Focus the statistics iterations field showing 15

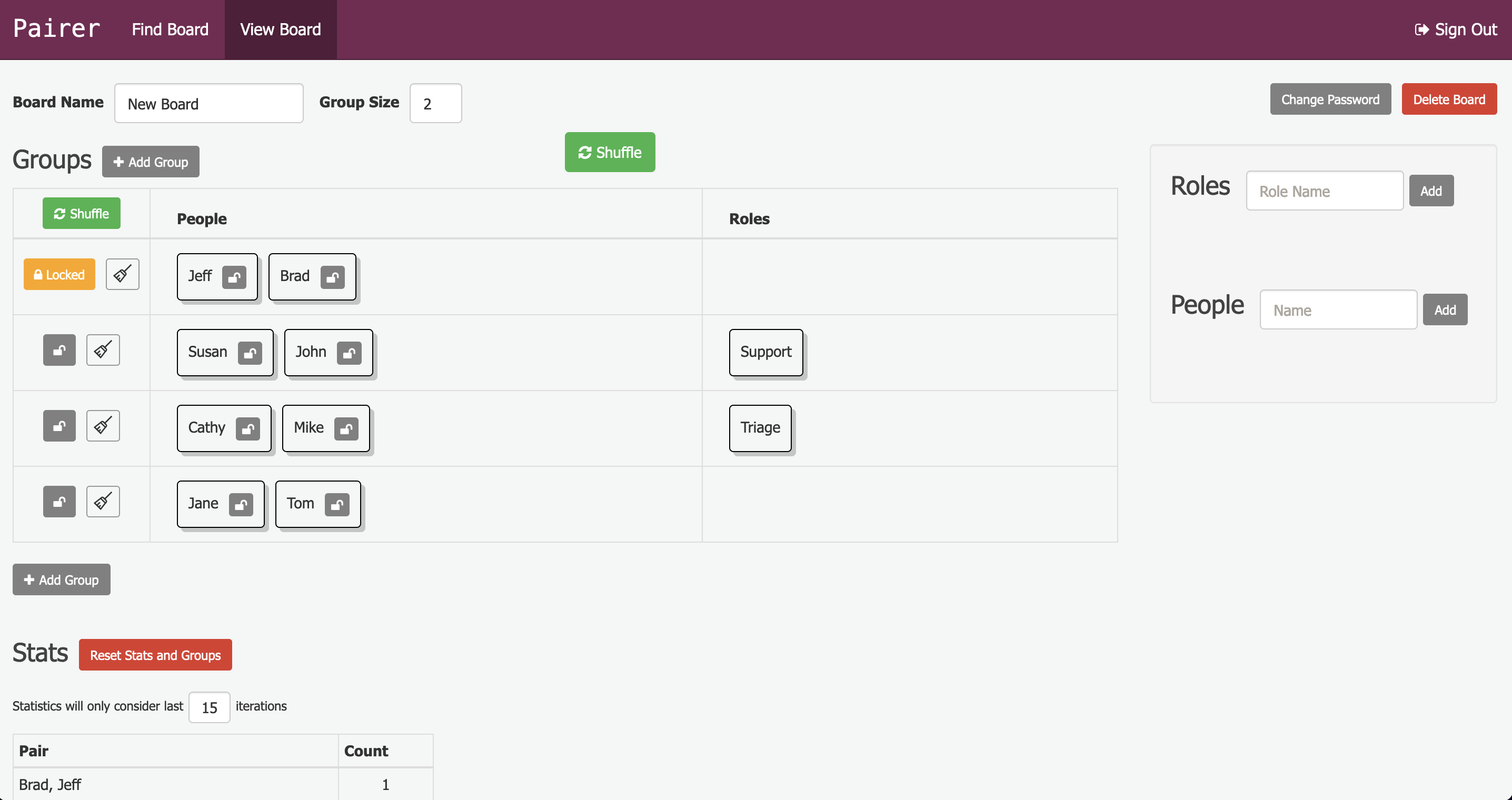(210, 707)
